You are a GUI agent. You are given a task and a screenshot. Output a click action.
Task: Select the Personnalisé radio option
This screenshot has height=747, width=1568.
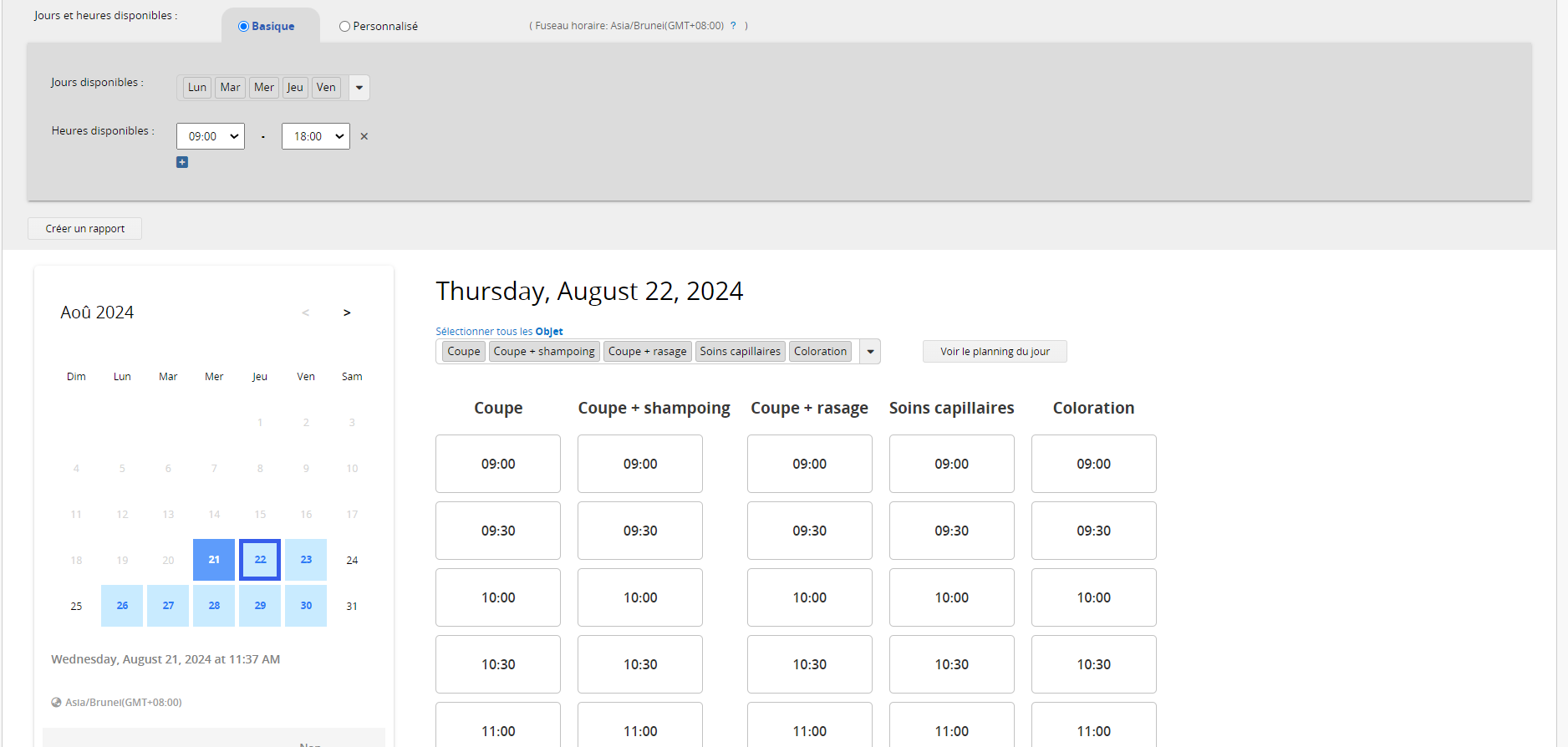[344, 27]
